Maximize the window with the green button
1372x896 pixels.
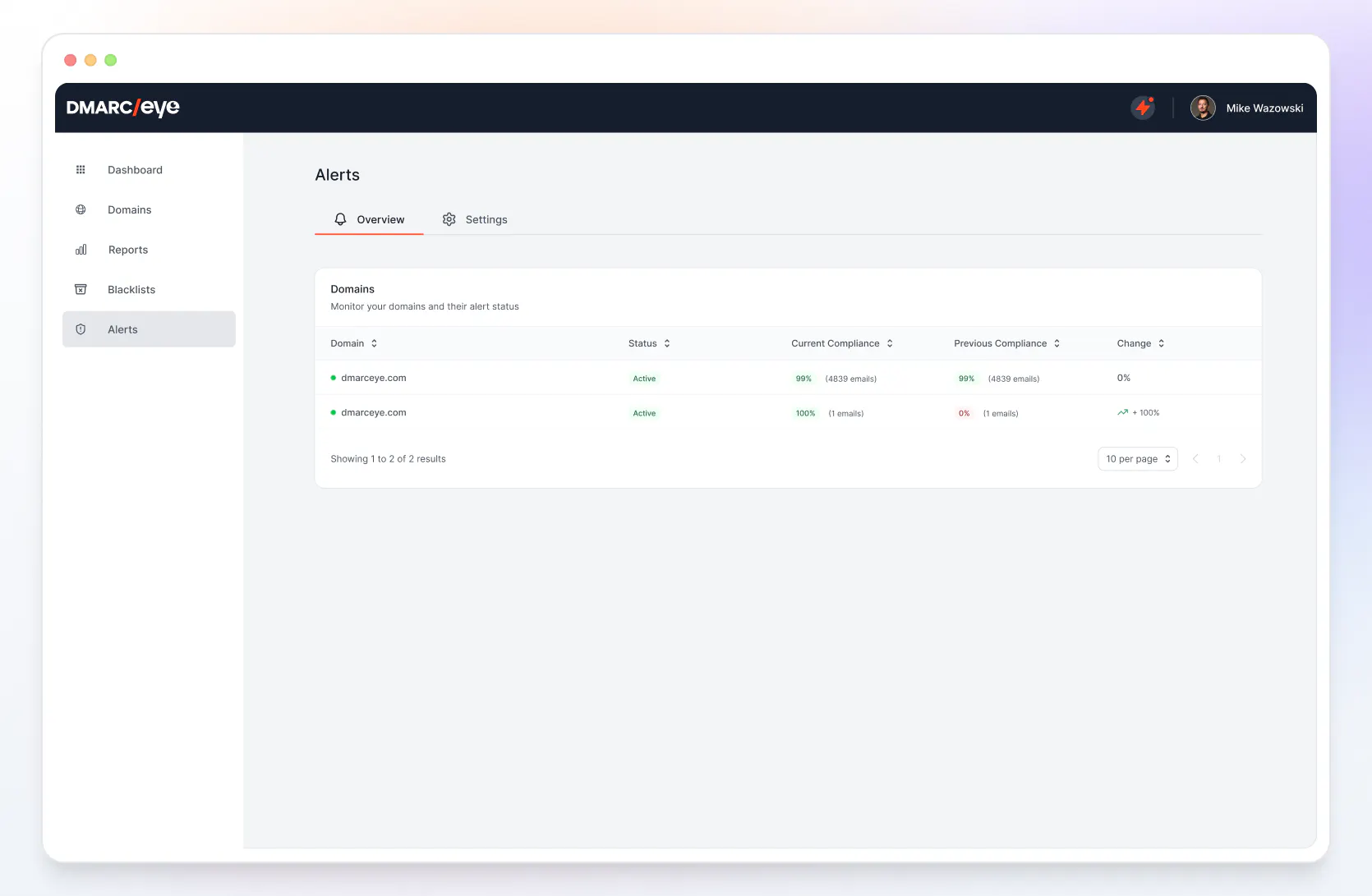[x=111, y=60]
